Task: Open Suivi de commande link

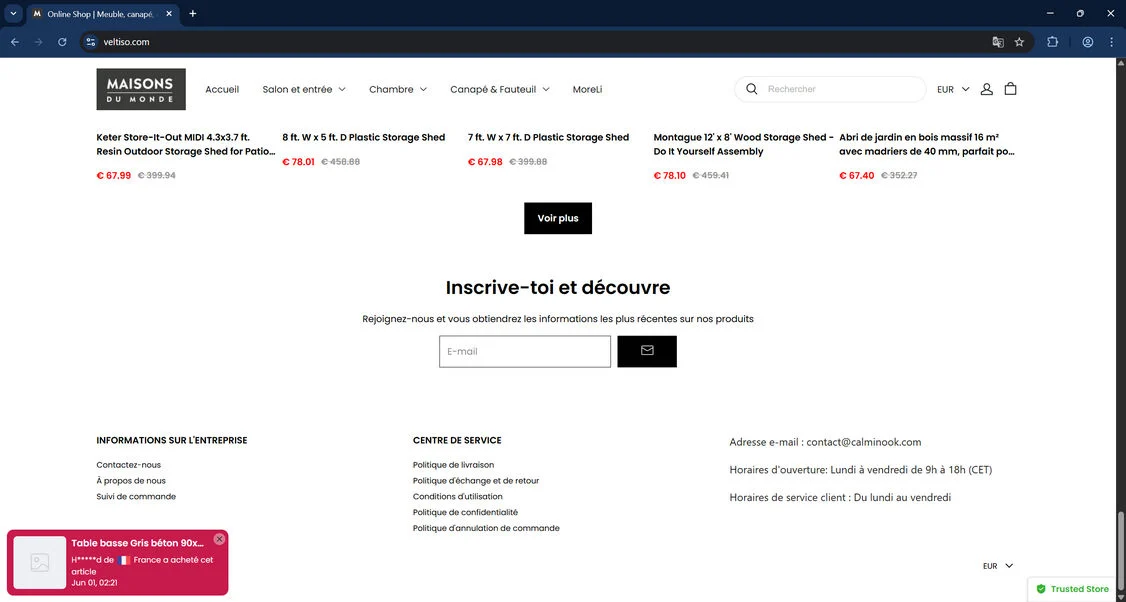Action: 136,496
